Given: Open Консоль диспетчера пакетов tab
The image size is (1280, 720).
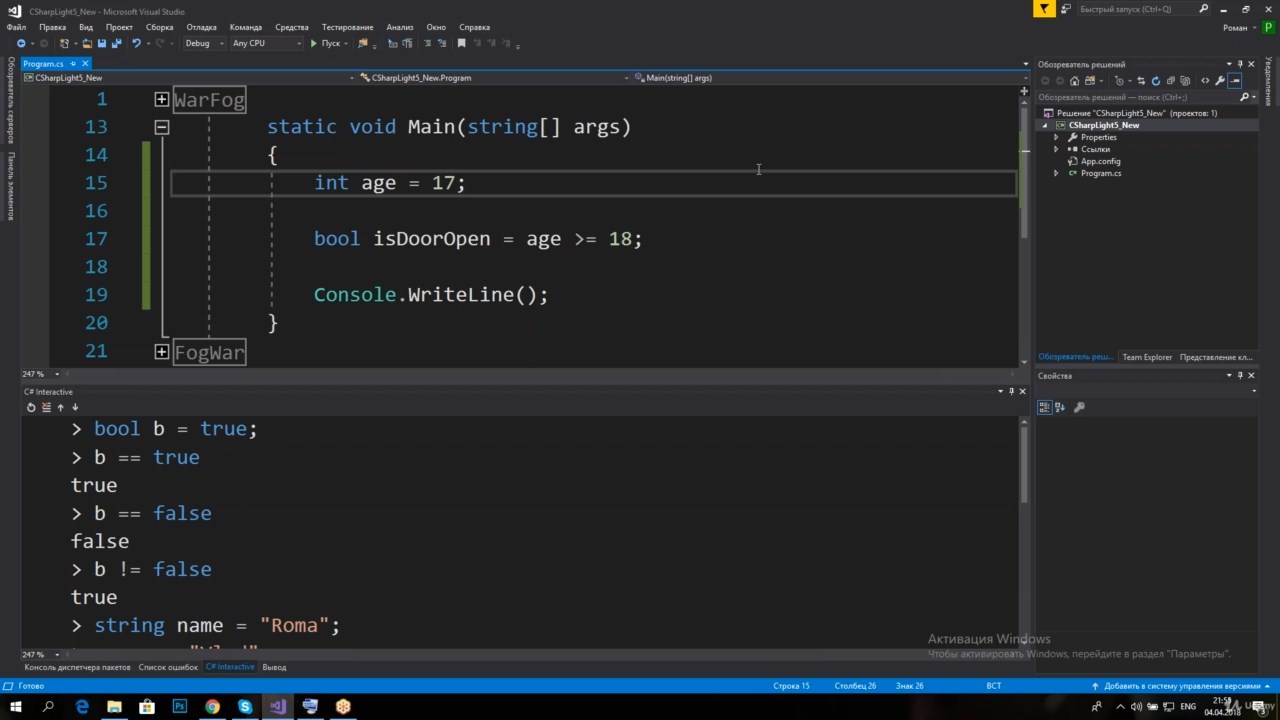Looking at the screenshot, I should point(77,667).
